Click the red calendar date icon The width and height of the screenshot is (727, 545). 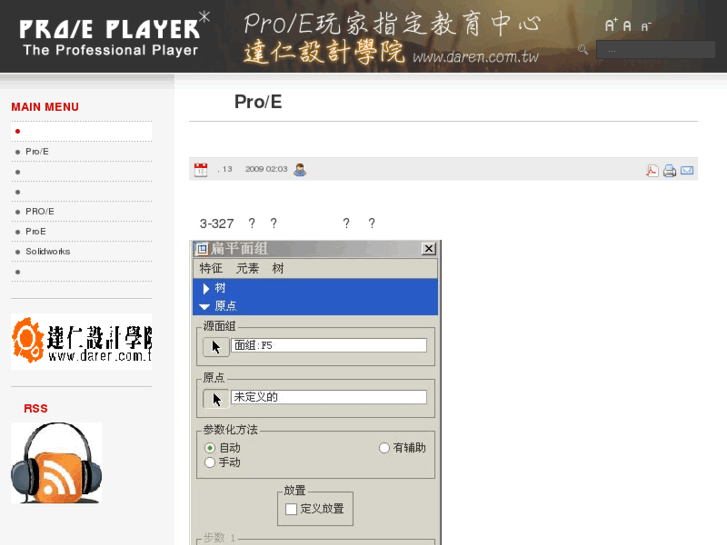(x=201, y=169)
